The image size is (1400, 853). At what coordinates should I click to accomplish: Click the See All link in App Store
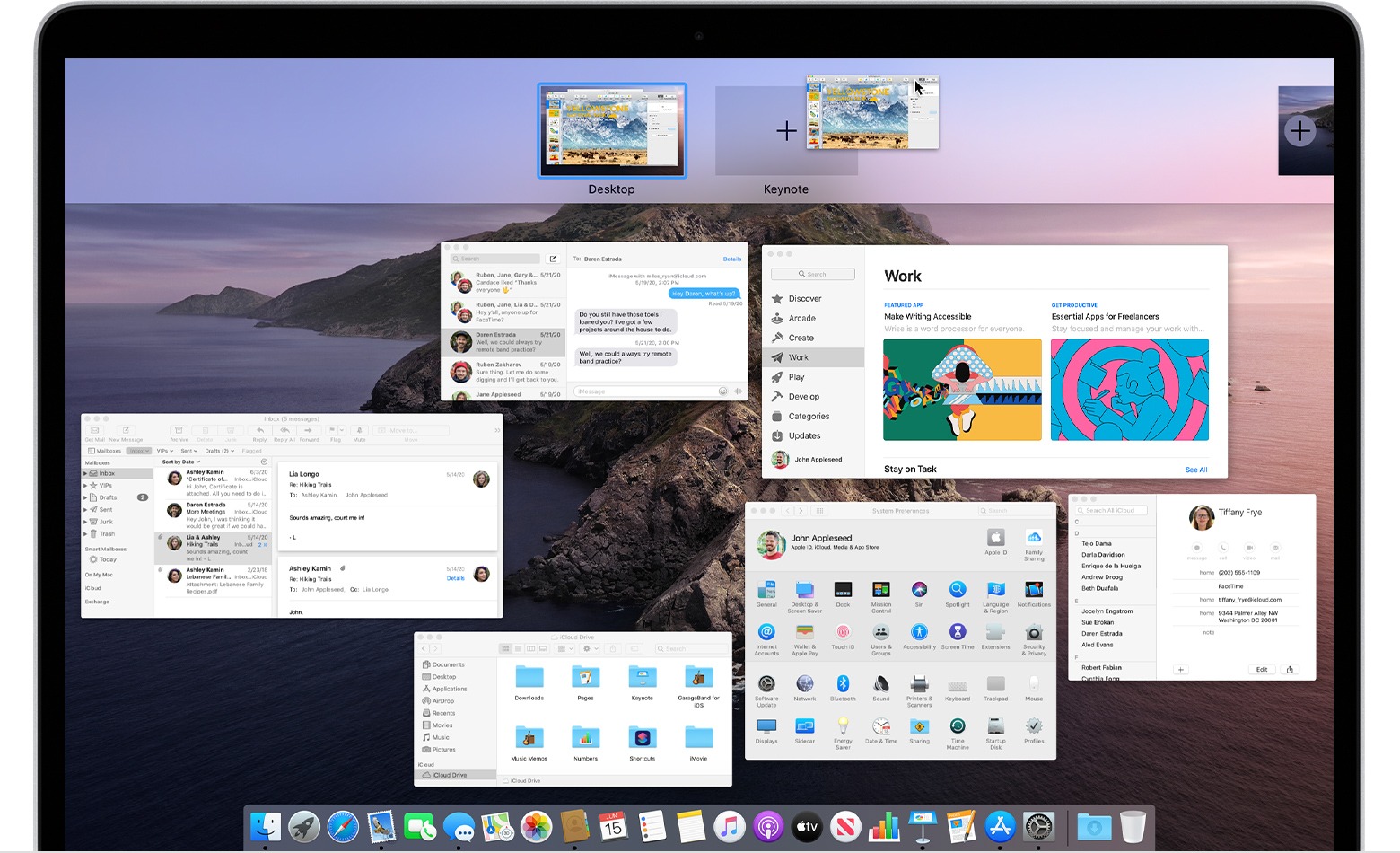[x=1196, y=469]
